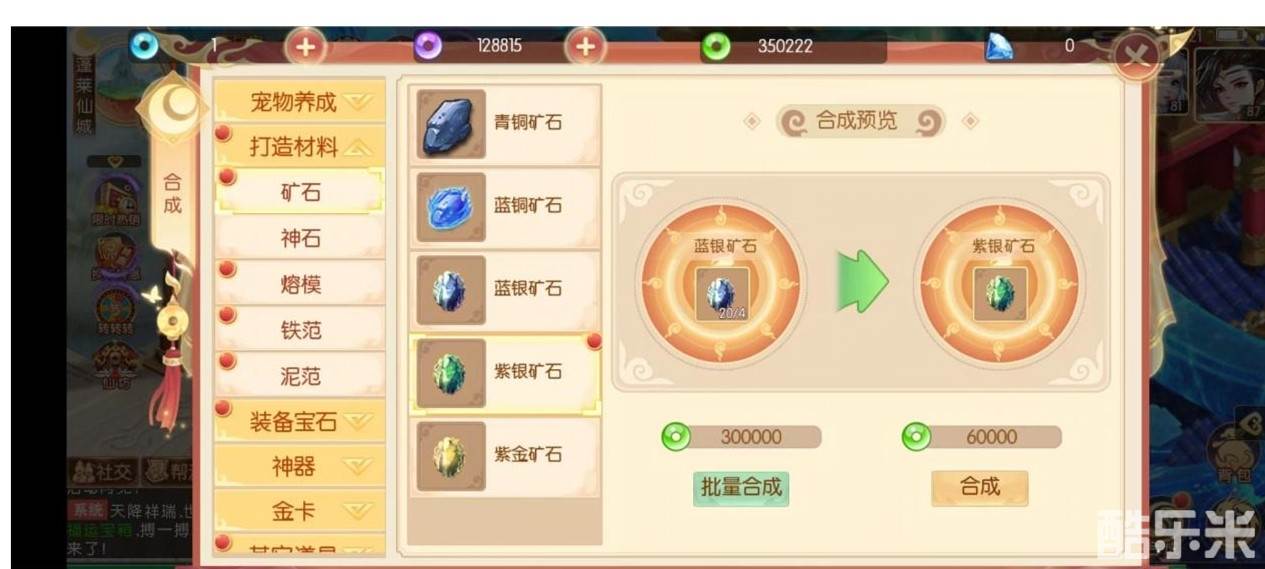Screen dimensions: 1265x569
Task: Select the 紫金矿石 ore icon
Action: 451,456
